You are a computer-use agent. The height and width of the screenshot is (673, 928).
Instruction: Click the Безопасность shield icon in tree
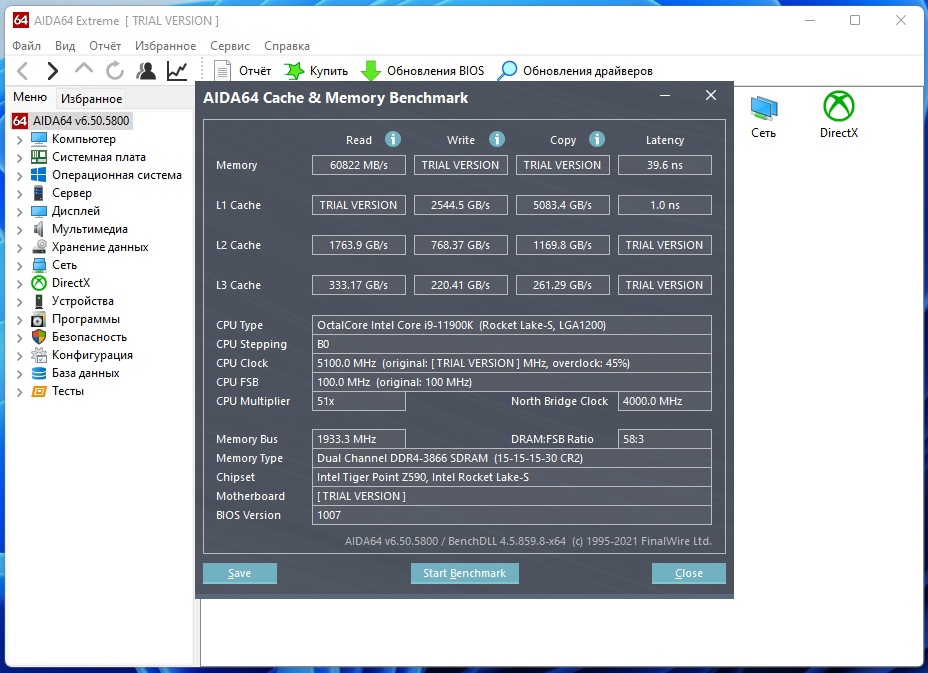(x=38, y=337)
